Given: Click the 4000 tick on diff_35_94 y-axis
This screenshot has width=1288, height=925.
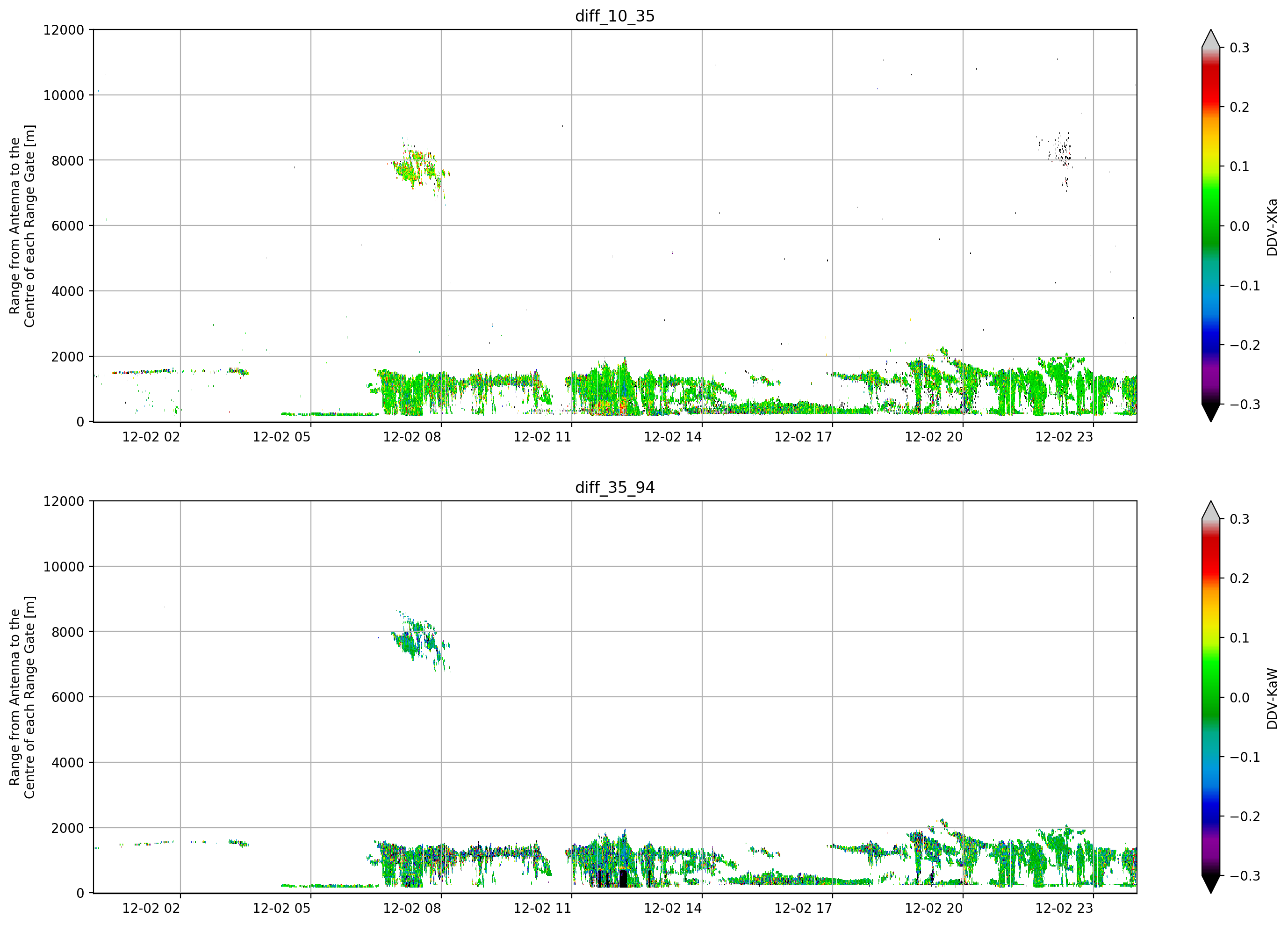Looking at the screenshot, I should coord(68,763).
